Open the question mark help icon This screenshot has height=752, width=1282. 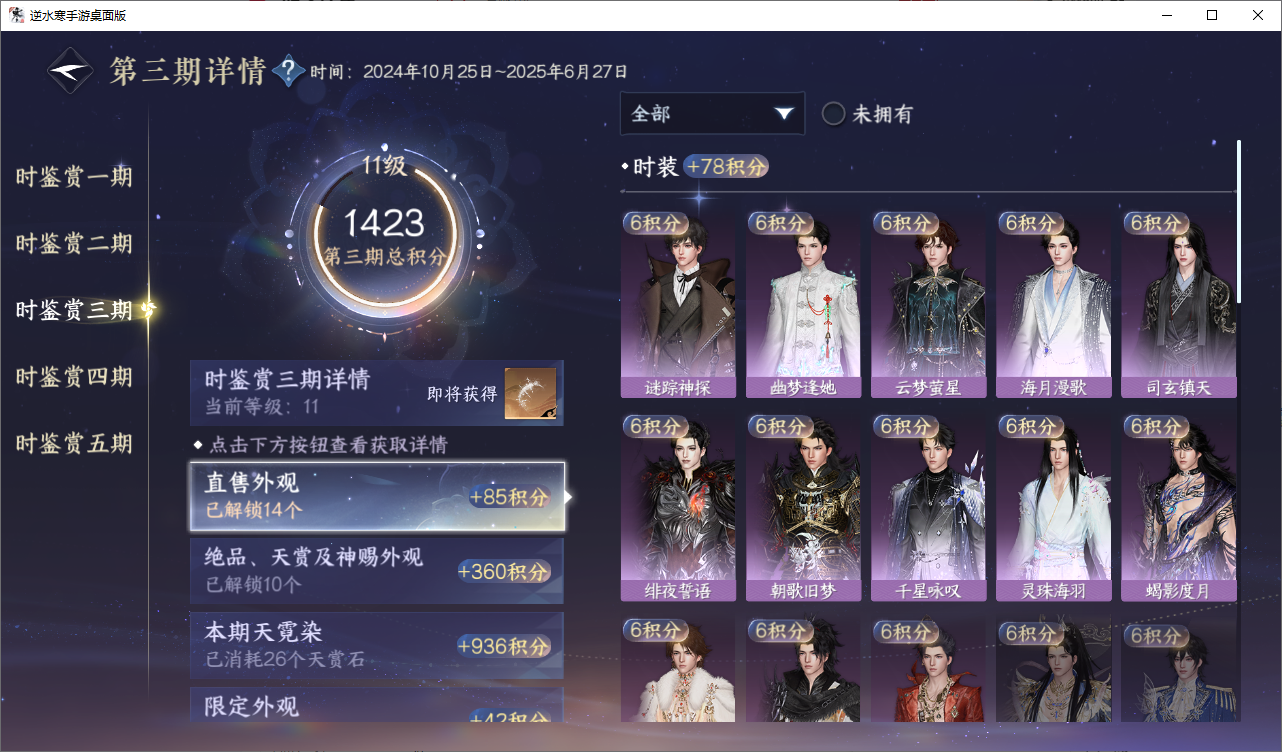tap(288, 71)
